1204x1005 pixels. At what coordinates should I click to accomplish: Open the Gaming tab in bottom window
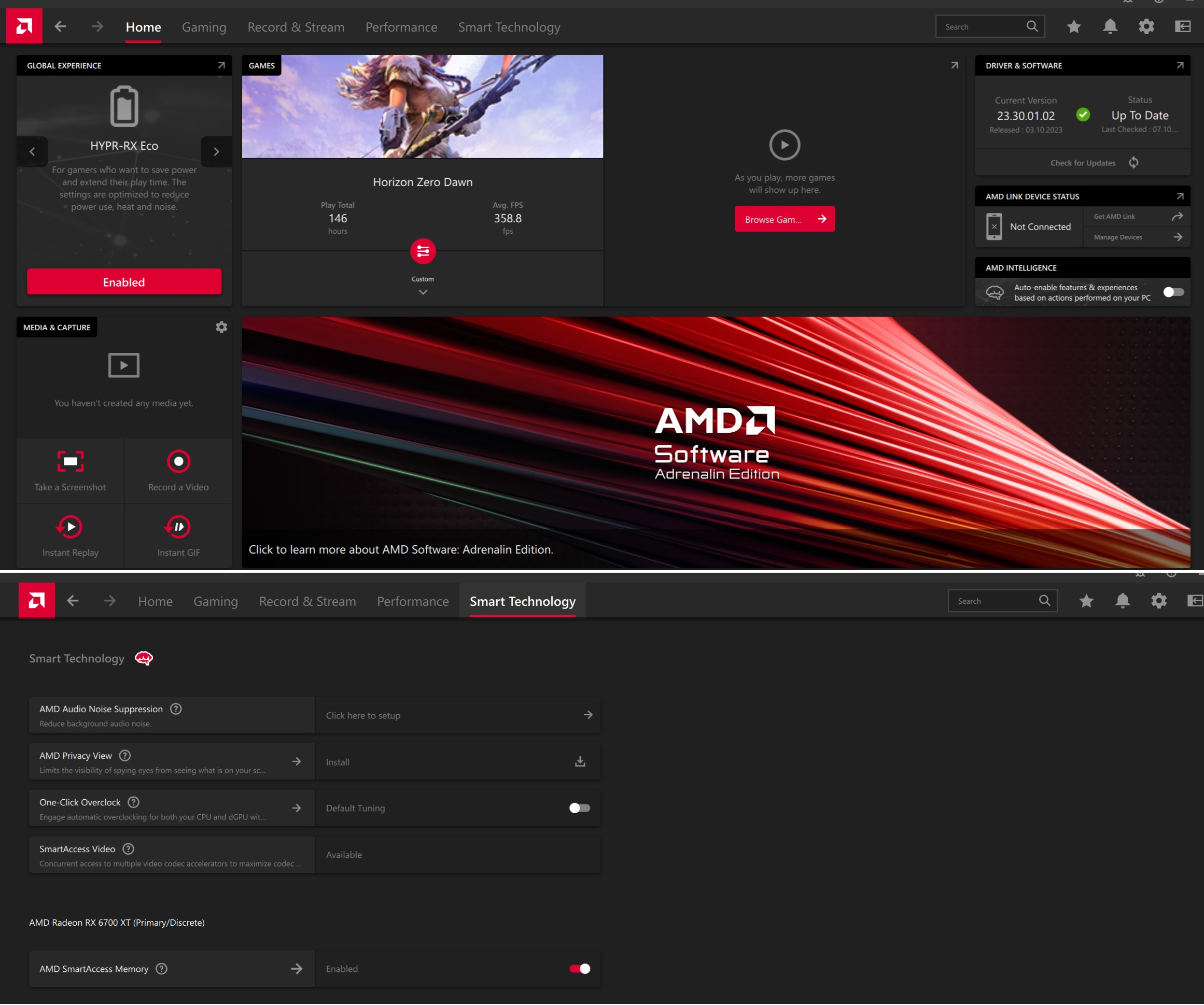(216, 601)
